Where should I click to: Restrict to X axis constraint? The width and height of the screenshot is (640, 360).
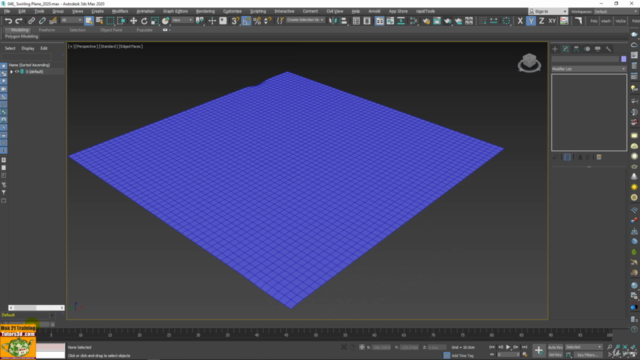[520, 21]
